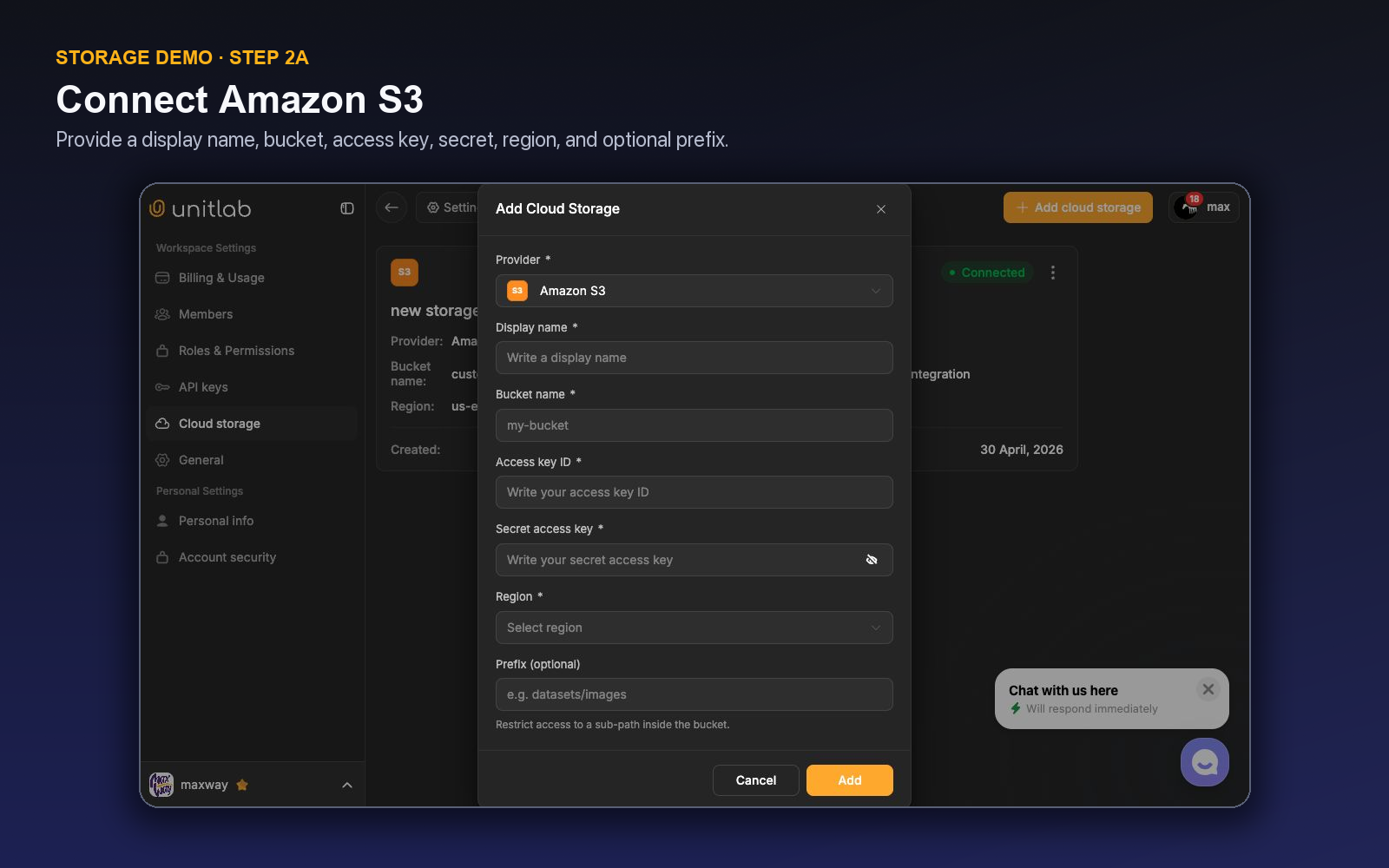Screen dimensions: 1389x868
Task: Open API keys settings
Action: (252, 387)
